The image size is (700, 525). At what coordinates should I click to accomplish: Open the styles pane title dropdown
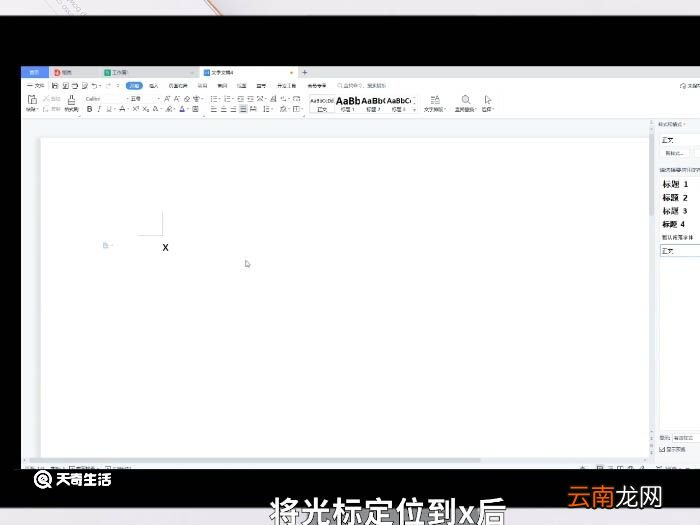672,124
